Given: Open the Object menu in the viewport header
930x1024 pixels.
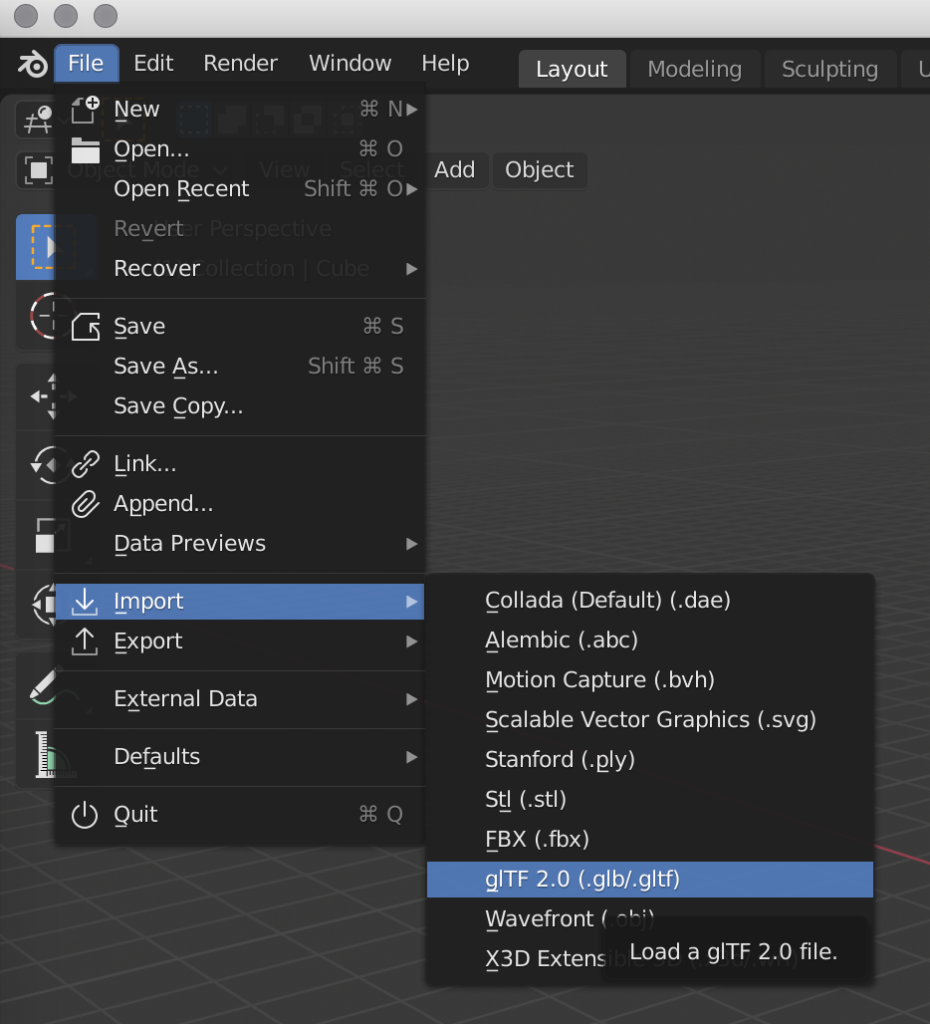Looking at the screenshot, I should 539,170.
